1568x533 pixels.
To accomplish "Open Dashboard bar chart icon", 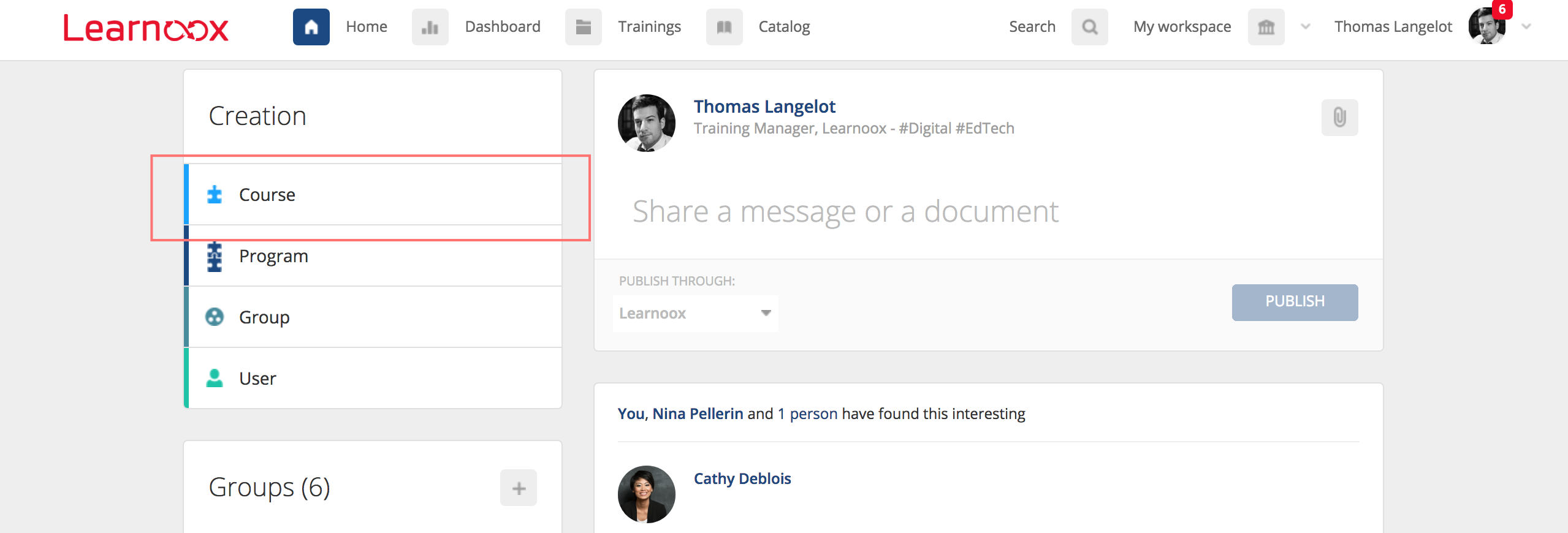I will (430, 27).
